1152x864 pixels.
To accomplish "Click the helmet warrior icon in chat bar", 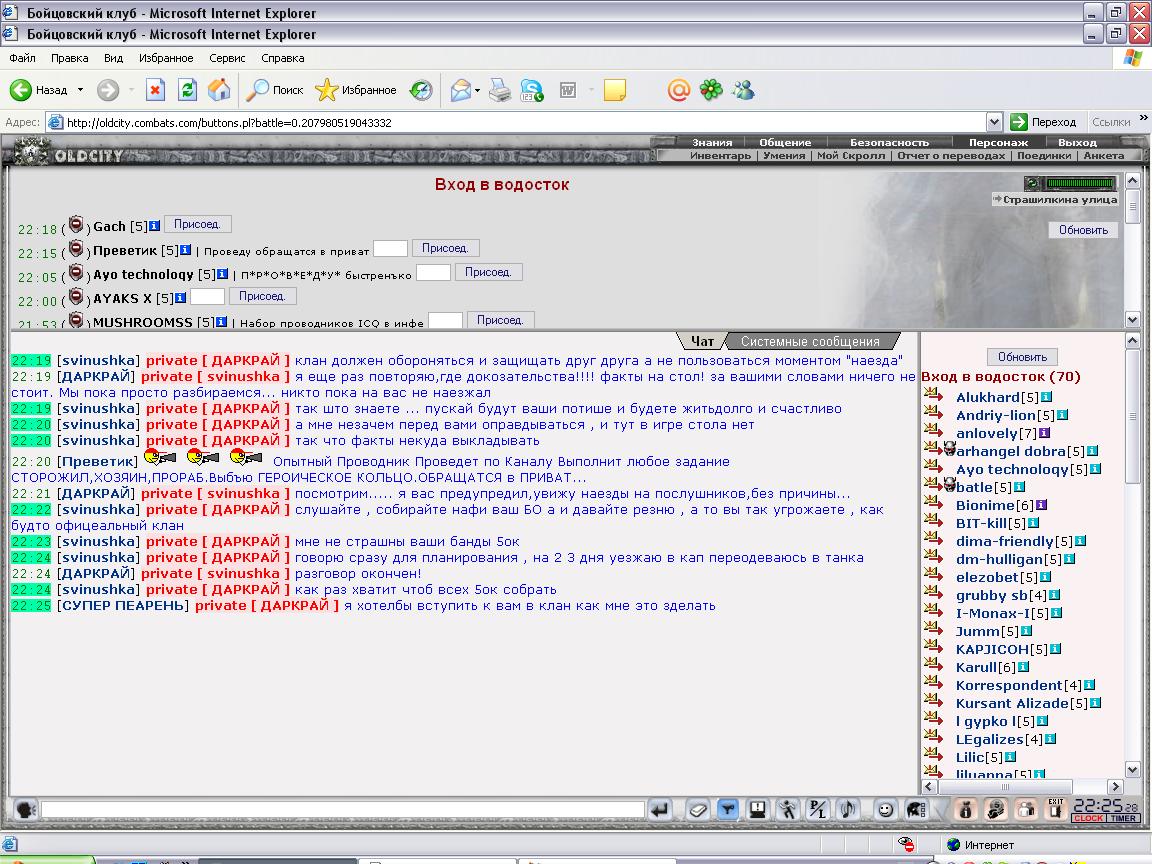I will pos(916,810).
